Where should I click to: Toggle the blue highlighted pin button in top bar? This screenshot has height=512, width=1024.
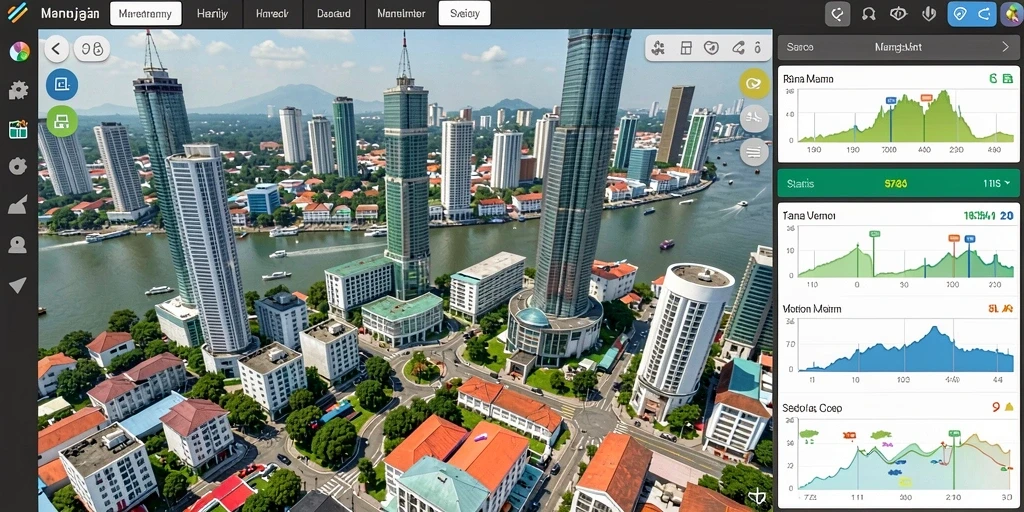click(958, 13)
